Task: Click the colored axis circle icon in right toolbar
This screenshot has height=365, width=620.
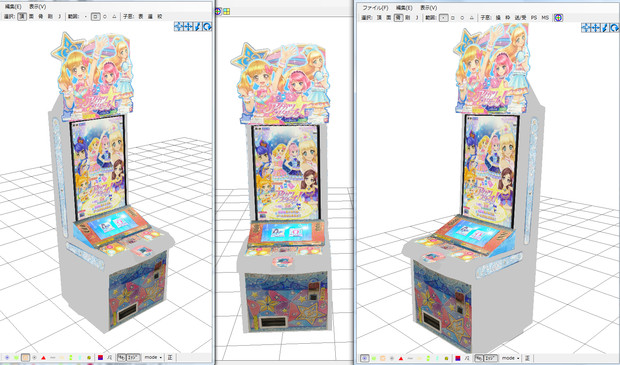Action: click(558, 18)
